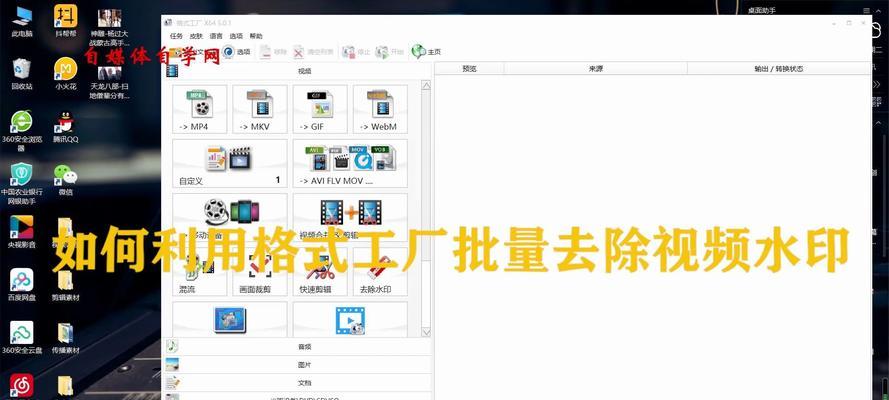Open the 语言 menu
The image size is (889, 400).
pyautogui.click(x=216, y=36)
